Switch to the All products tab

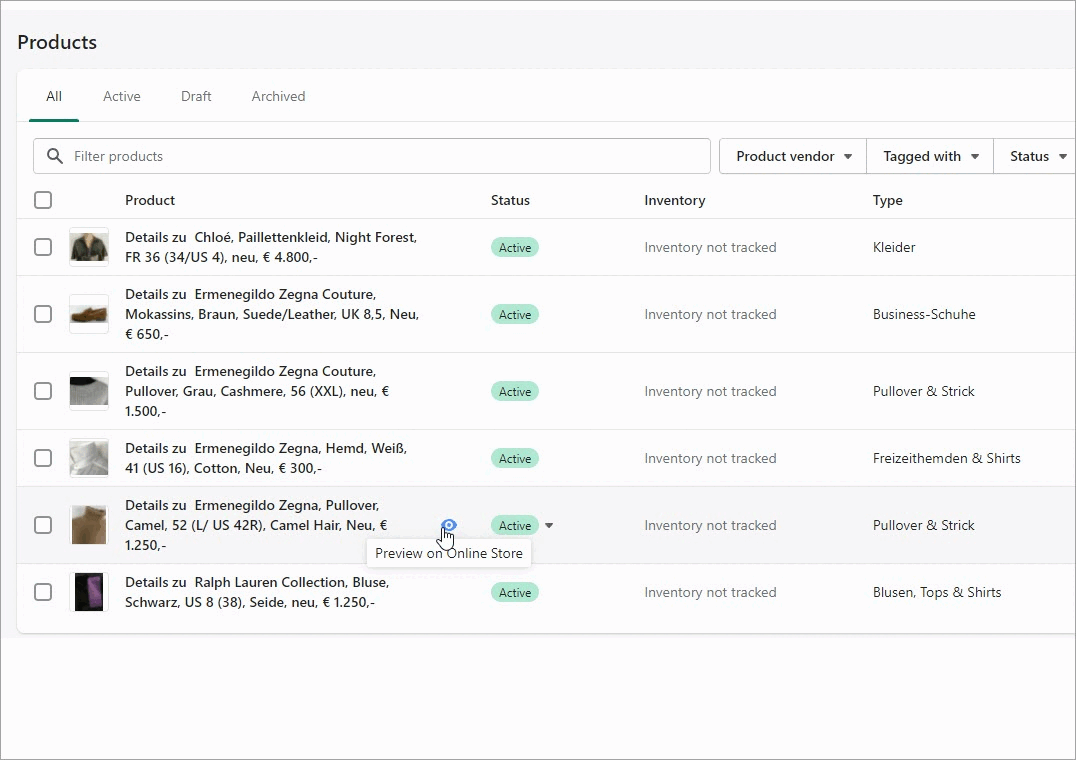tap(54, 97)
